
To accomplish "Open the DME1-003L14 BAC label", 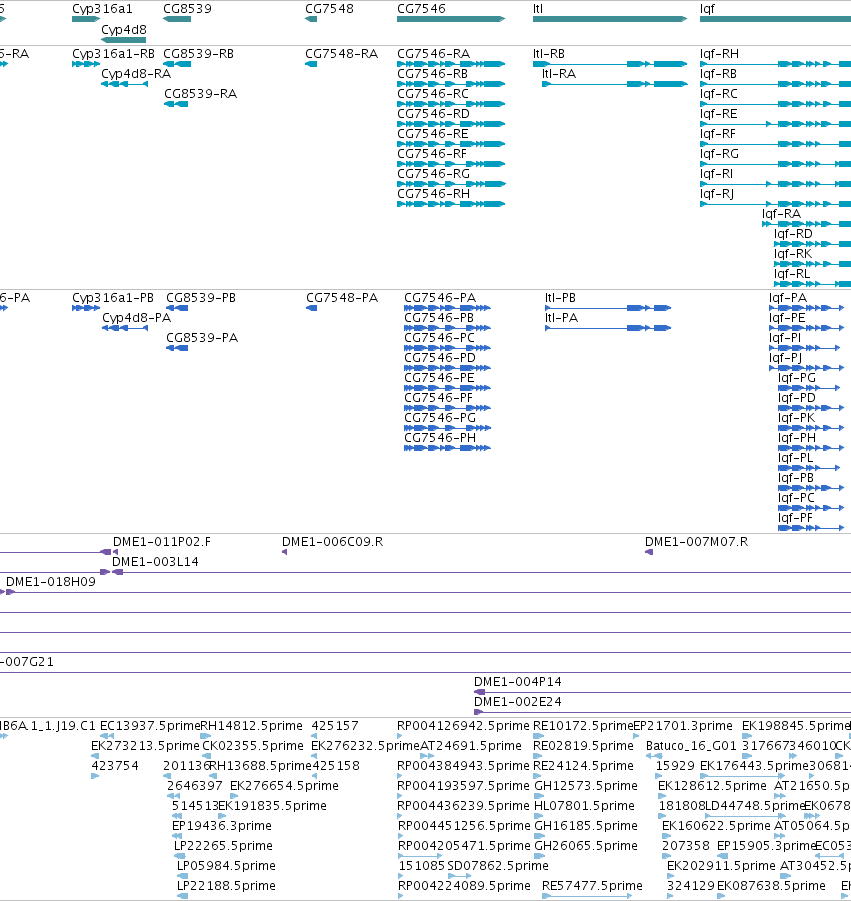I will coord(155,562).
